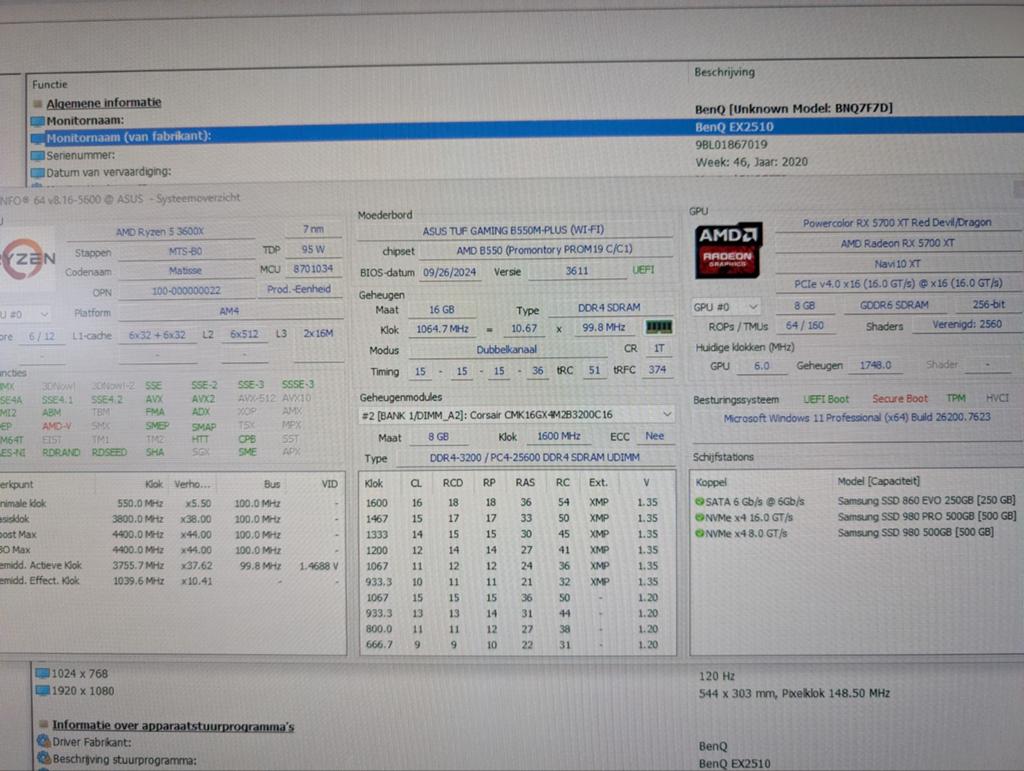Click the green memory module icon beside 99.8 MHz
Image resolution: width=1024 pixels, height=771 pixels.
[658, 326]
